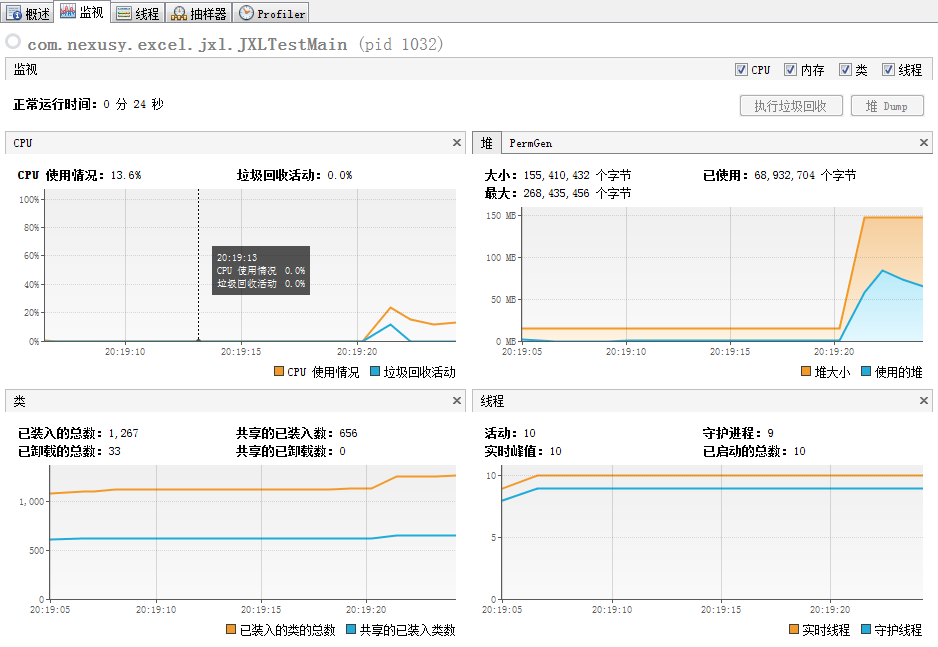The image size is (938, 647).
Task: Open the Profiler tab
Action: [271, 13]
